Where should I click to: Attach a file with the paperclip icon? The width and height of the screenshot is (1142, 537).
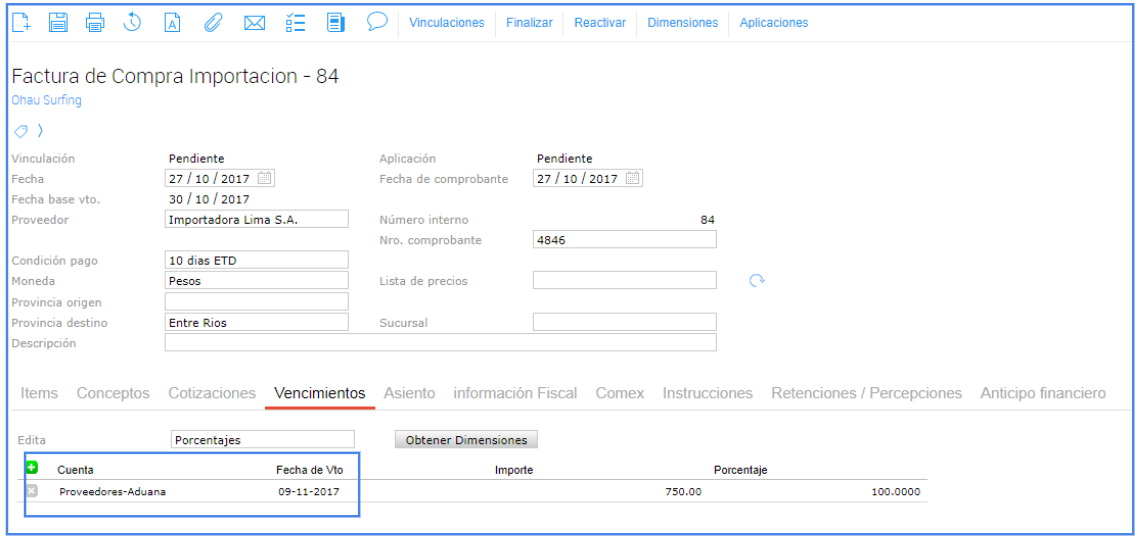click(212, 23)
